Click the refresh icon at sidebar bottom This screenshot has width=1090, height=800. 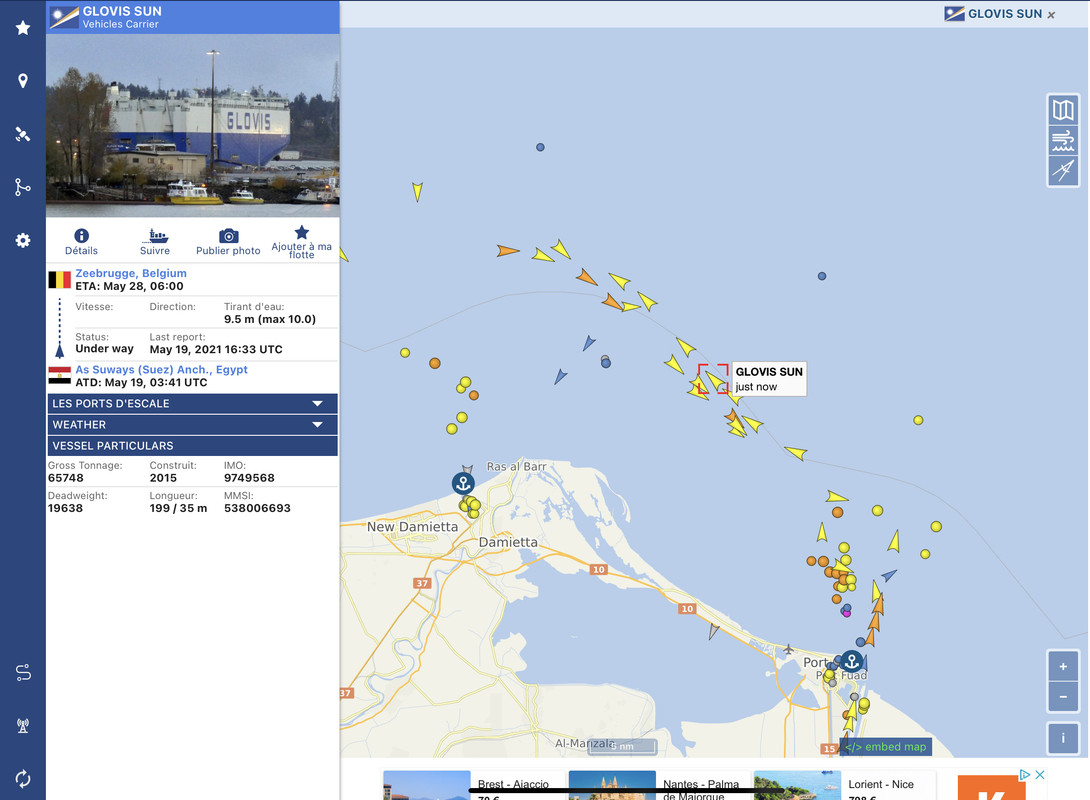[x=23, y=778]
